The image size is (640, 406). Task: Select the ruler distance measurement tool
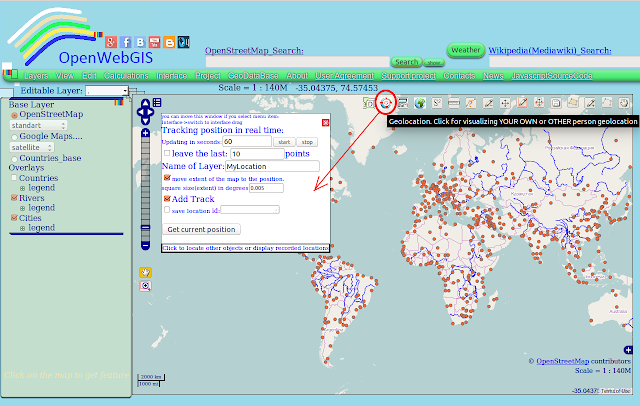tap(454, 103)
